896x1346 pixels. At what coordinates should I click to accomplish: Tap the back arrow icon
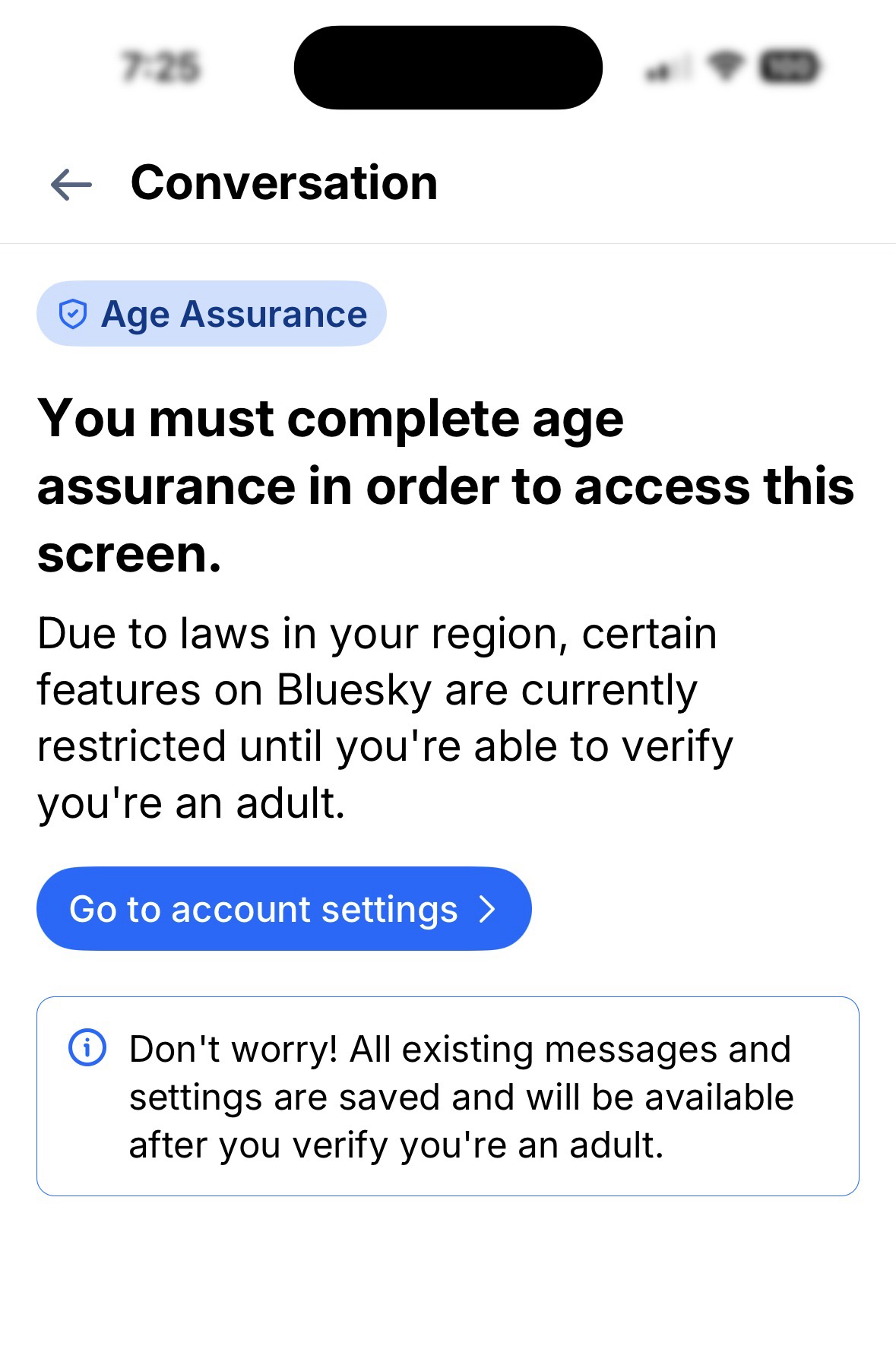71,184
